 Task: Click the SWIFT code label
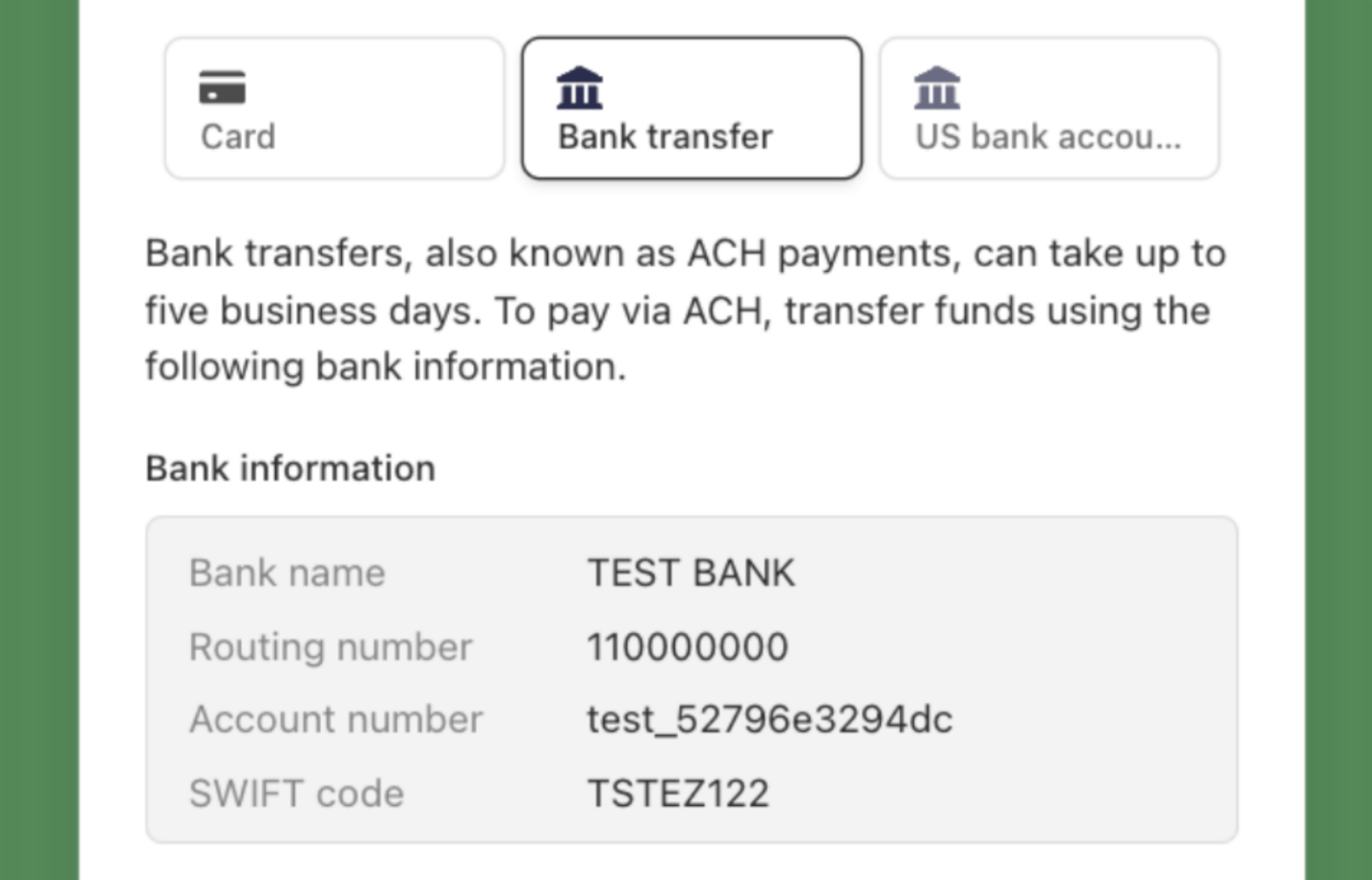[296, 792]
